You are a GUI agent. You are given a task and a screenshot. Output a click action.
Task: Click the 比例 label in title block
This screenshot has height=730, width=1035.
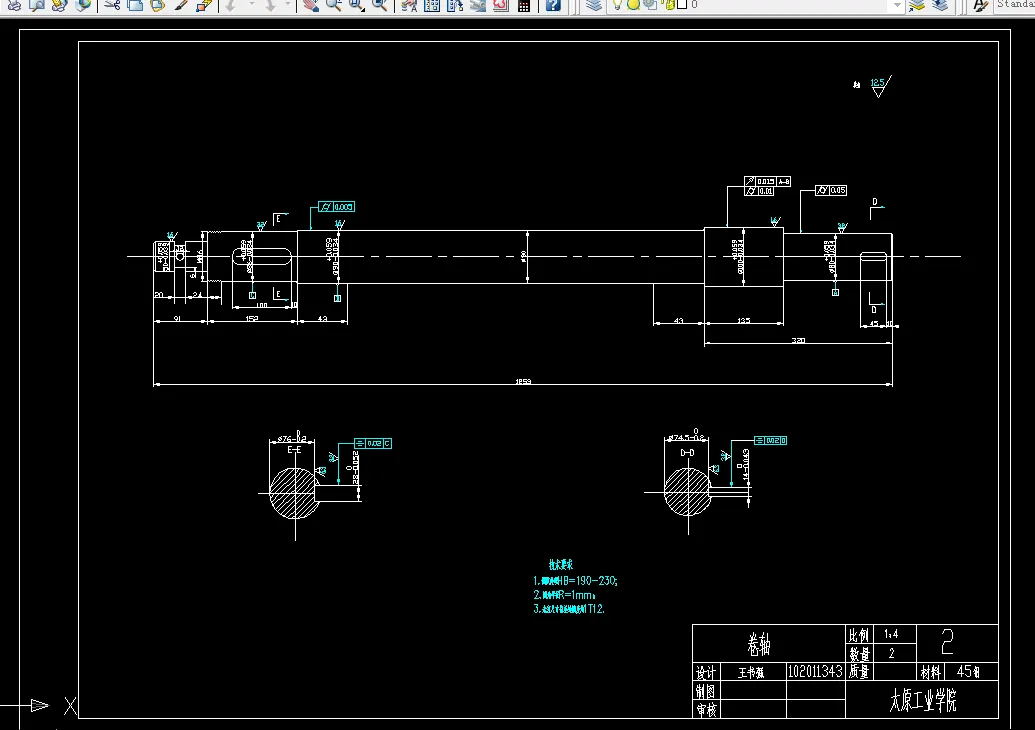tap(859, 635)
